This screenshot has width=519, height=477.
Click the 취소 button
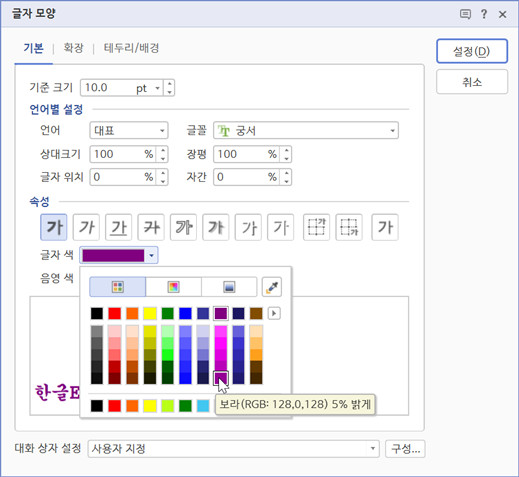(472, 82)
